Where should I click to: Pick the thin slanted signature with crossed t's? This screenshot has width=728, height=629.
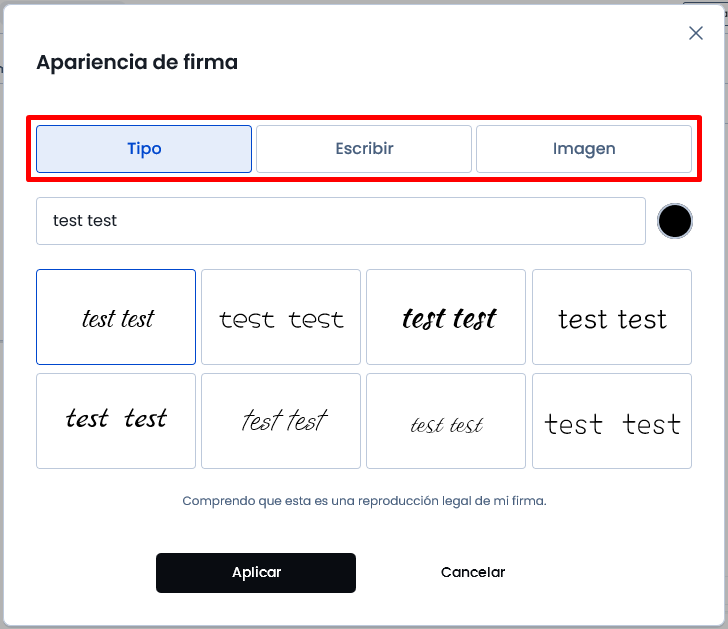tap(281, 421)
